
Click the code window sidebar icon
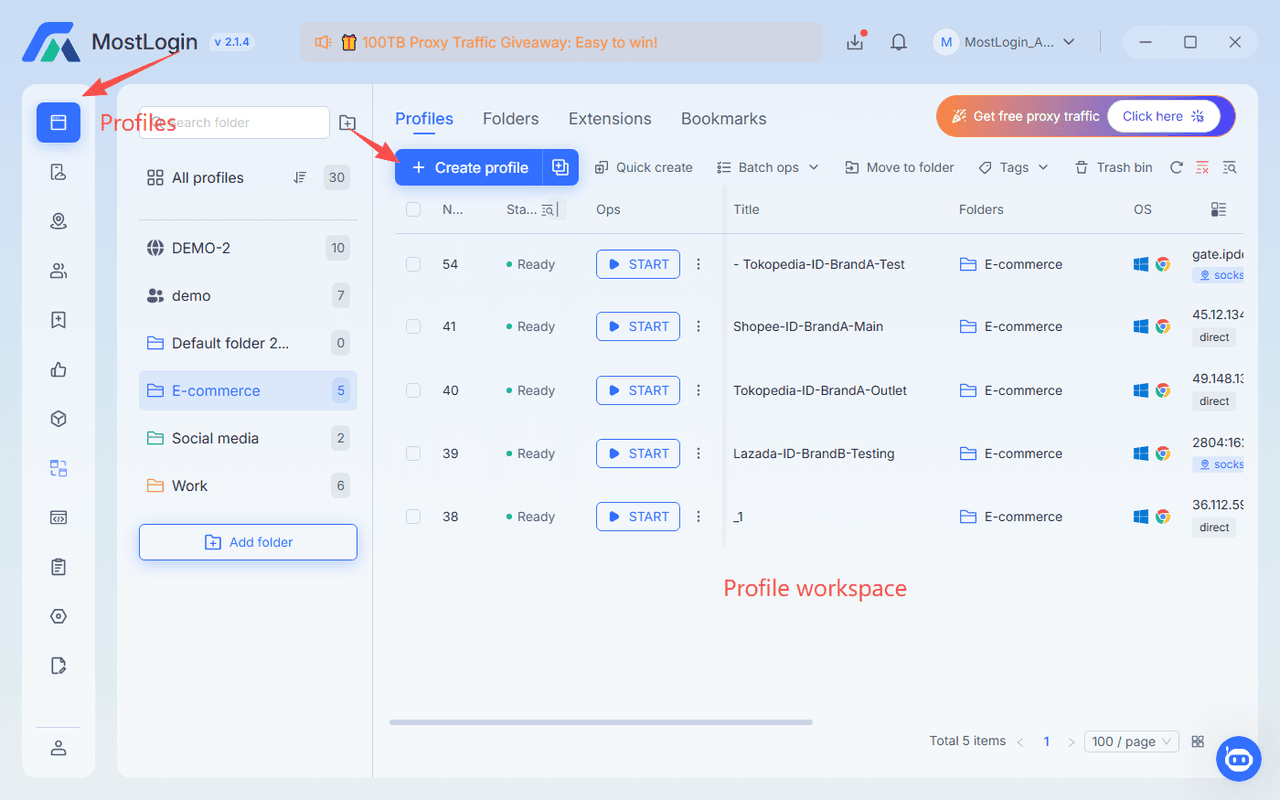pyautogui.click(x=58, y=518)
